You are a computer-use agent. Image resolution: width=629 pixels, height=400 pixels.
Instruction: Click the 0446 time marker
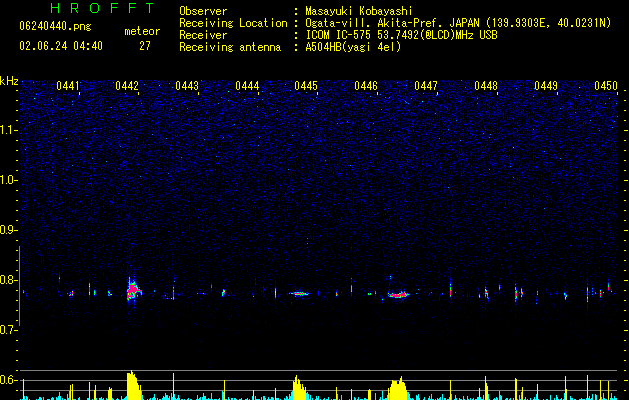pyautogui.click(x=366, y=86)
